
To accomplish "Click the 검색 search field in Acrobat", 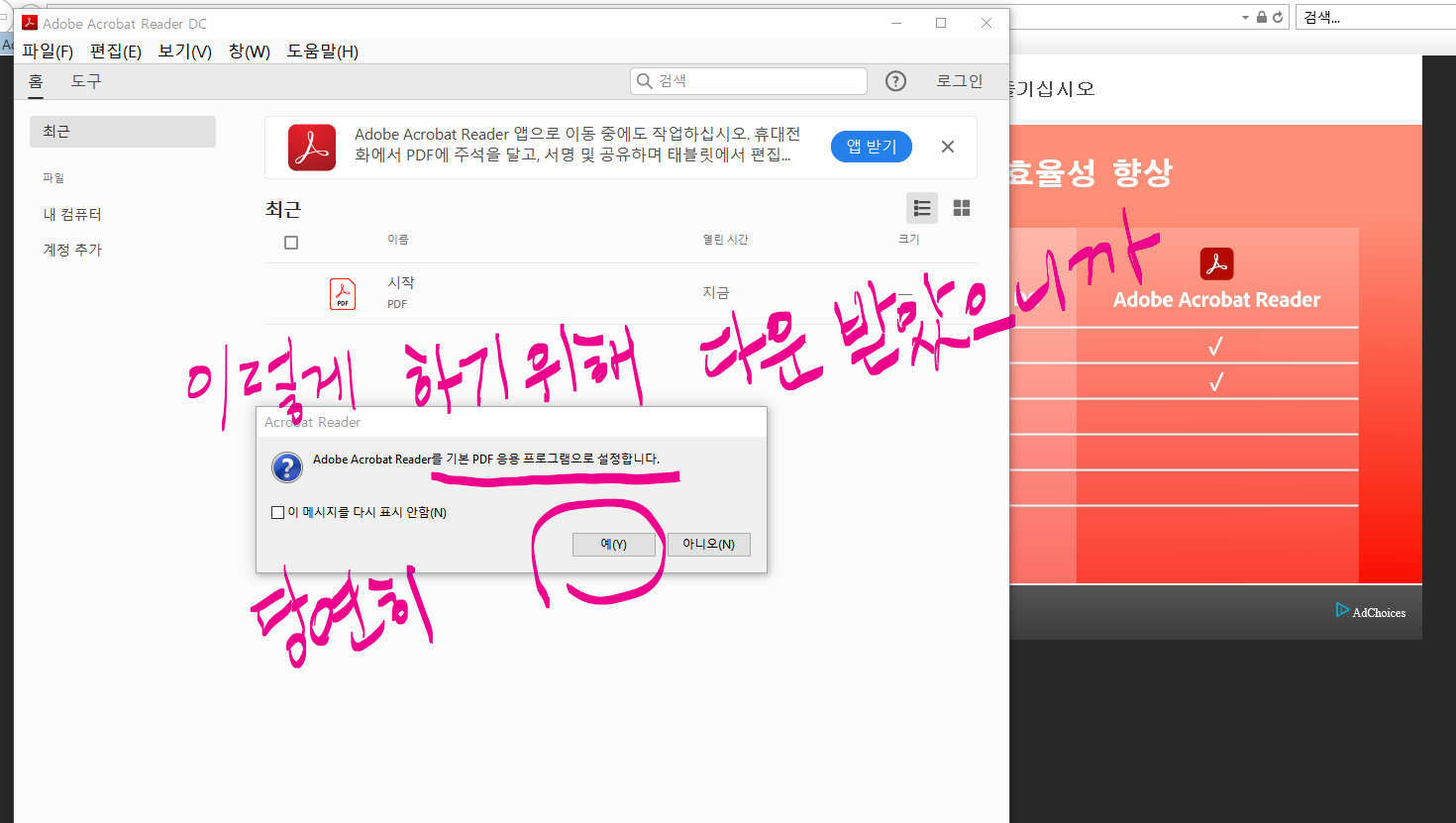I will (749, 81).
